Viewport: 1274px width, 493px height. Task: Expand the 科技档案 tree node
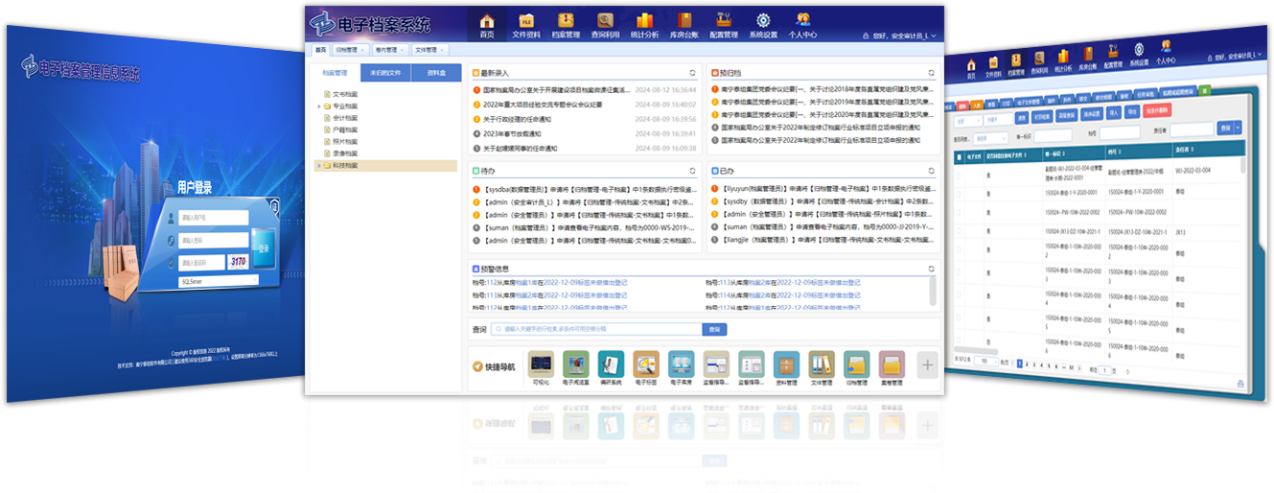(320, 165)
